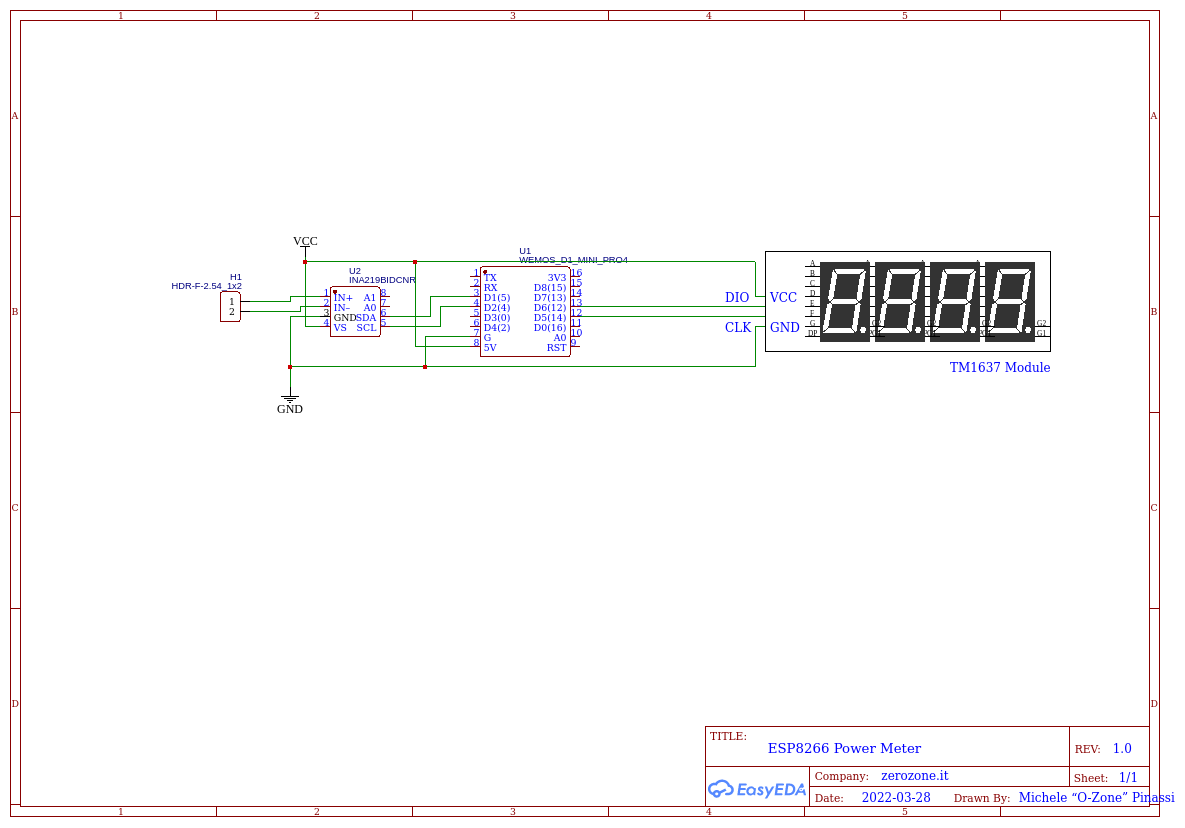Click the sheet number 1/1

[x=1128, y=777]
